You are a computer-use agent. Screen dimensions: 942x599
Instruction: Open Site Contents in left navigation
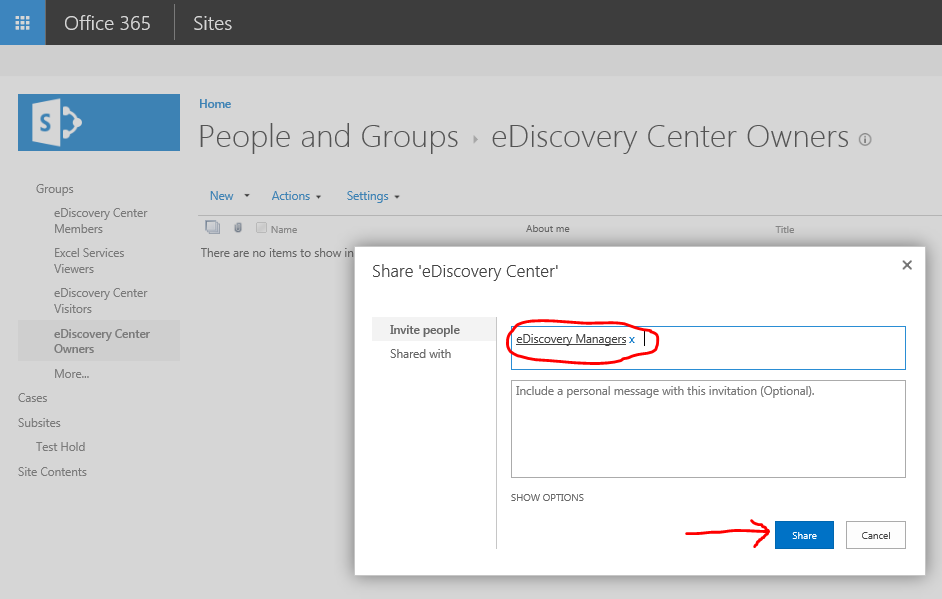point(52,472)
